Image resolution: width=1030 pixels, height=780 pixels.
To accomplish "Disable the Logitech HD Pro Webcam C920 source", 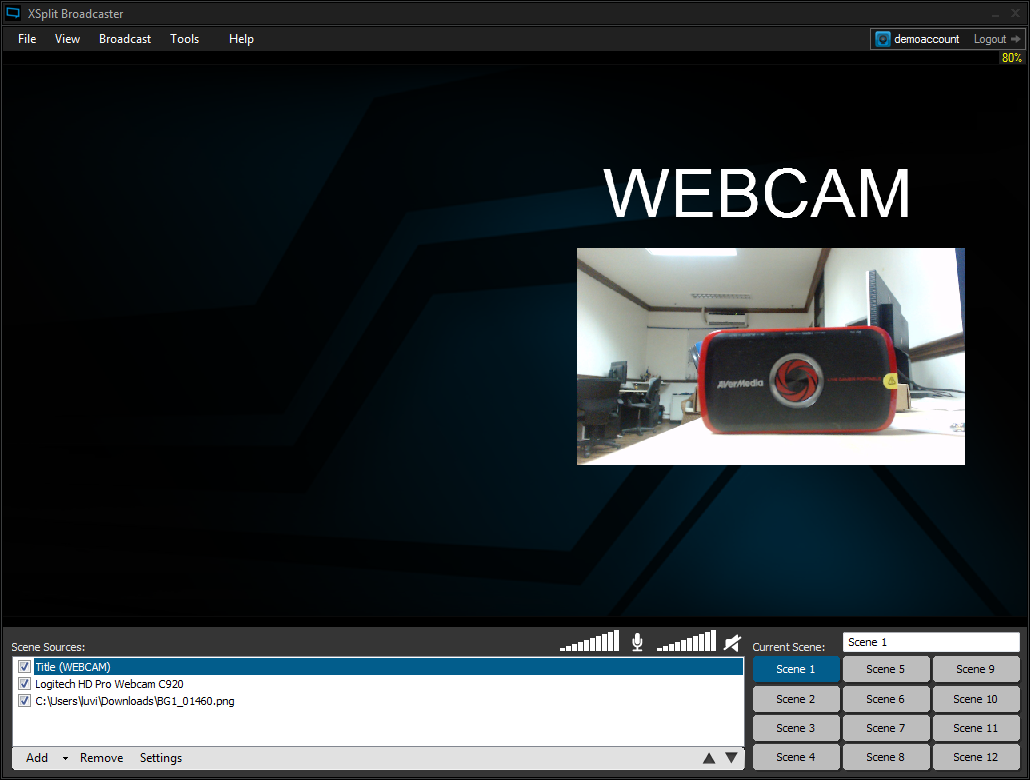I will click(x=23, y=683).
